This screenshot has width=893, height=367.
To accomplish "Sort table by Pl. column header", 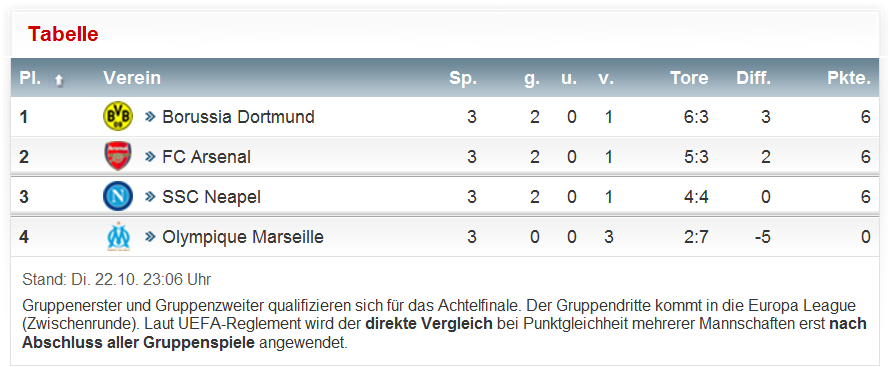I will (x=31, y=78).
